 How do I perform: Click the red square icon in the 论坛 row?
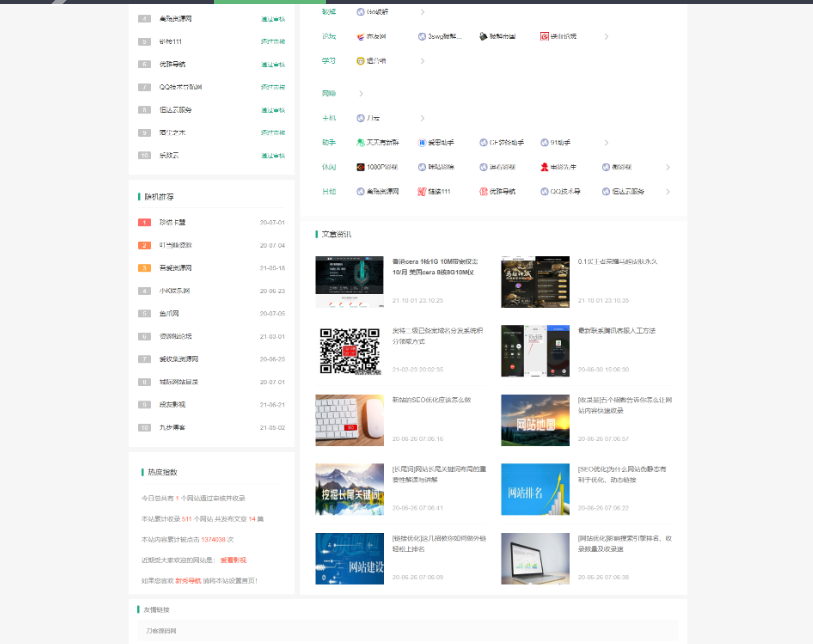544,36
